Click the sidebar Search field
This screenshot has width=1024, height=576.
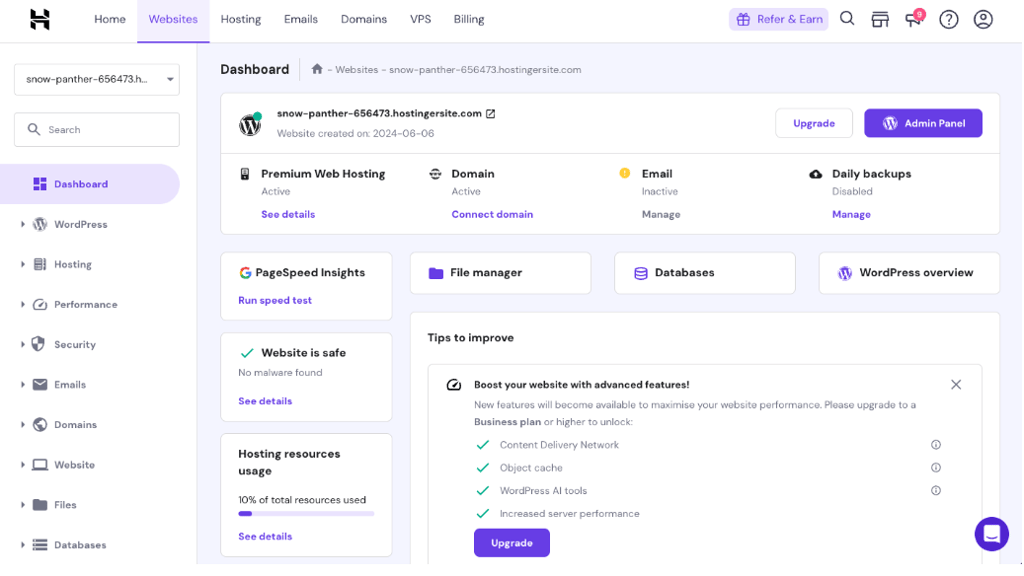97,129
